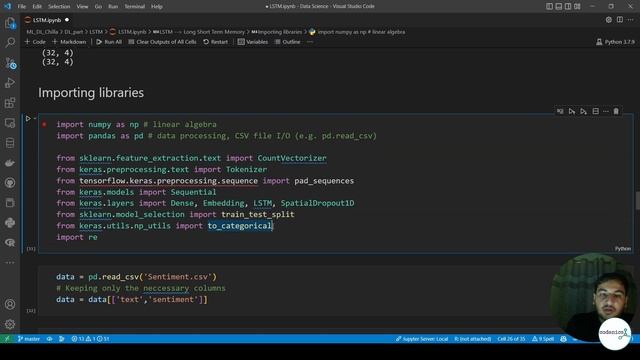Click the vertical editor scrollbar thumb
Screen dimensions: 640x360
coord(637,200)
